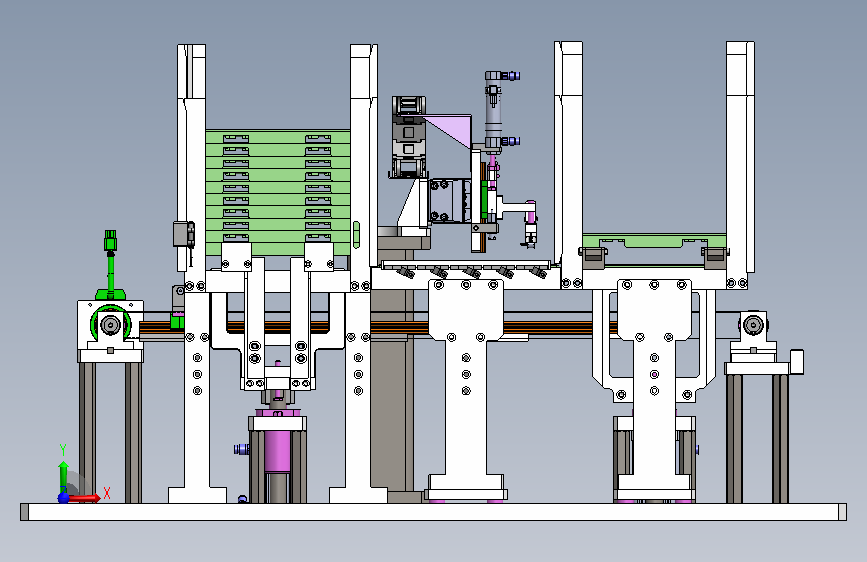Viewport: 867px width, 562px height.
Task: Select the stack of green trays in left magazine
Action: 278,192
